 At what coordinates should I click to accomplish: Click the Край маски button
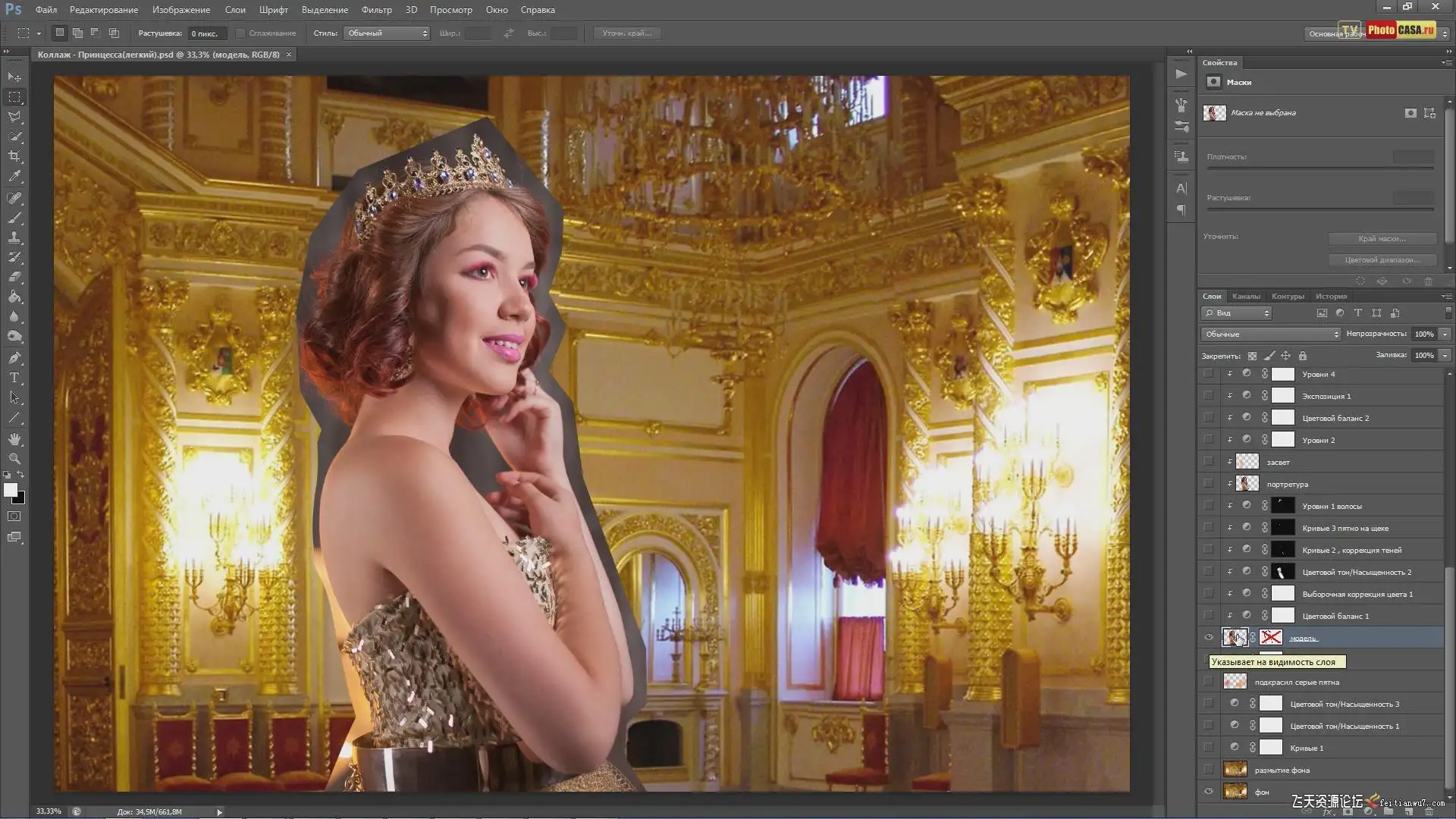[1382, 239]
